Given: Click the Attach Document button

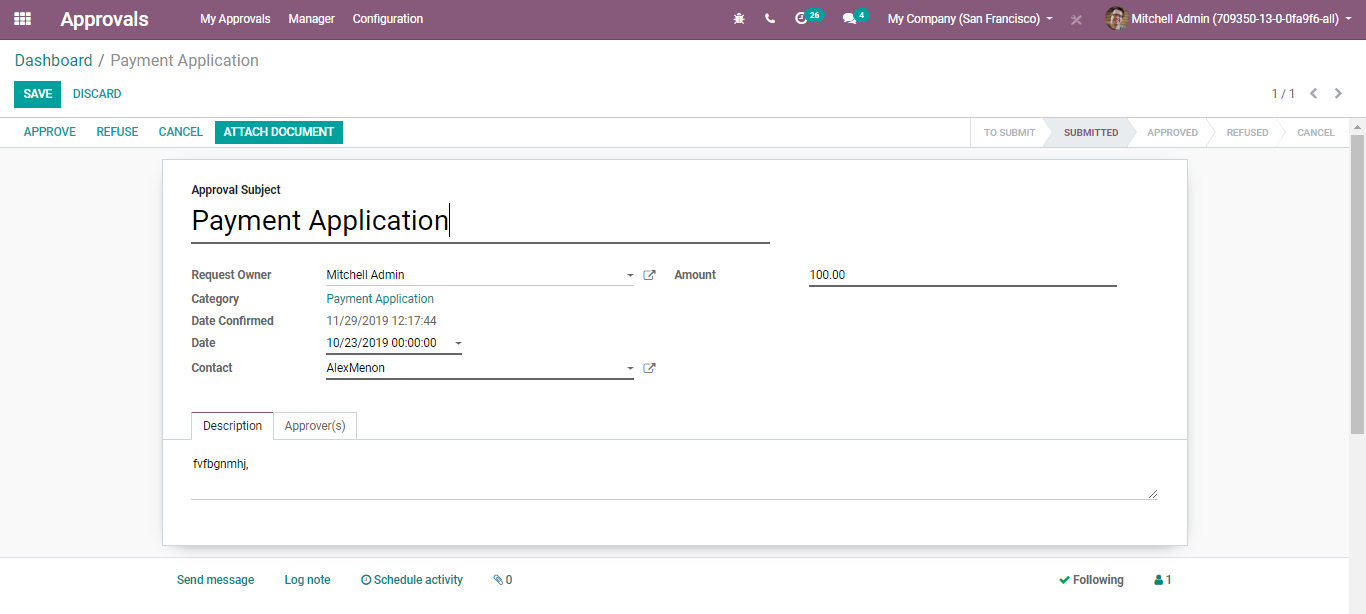Looking at the screenshot, I should (x=279, y=132).
